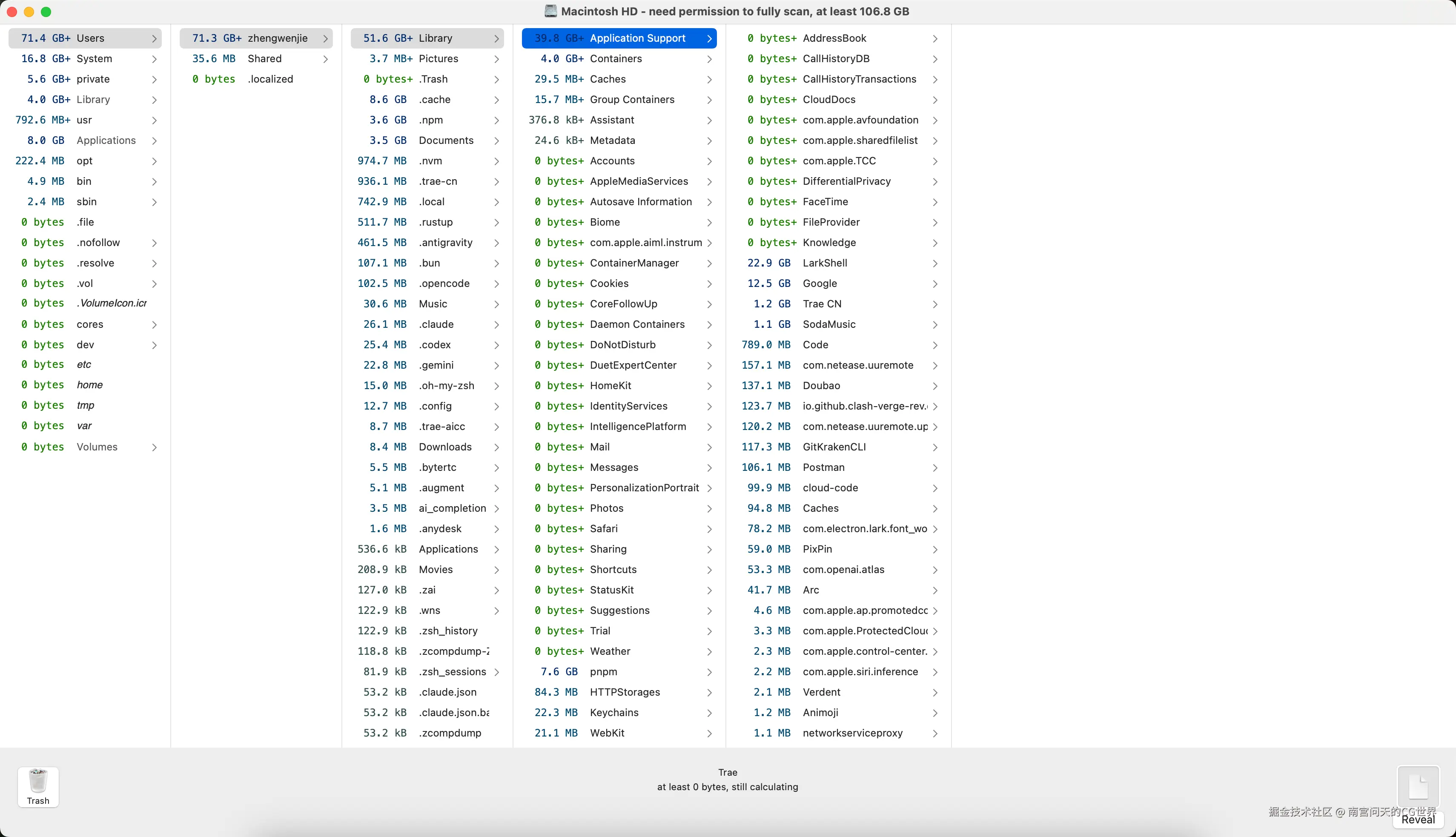The image size is (1456, 837).
Task: Select the Trae CN folder
Action: tap(822, 304)
